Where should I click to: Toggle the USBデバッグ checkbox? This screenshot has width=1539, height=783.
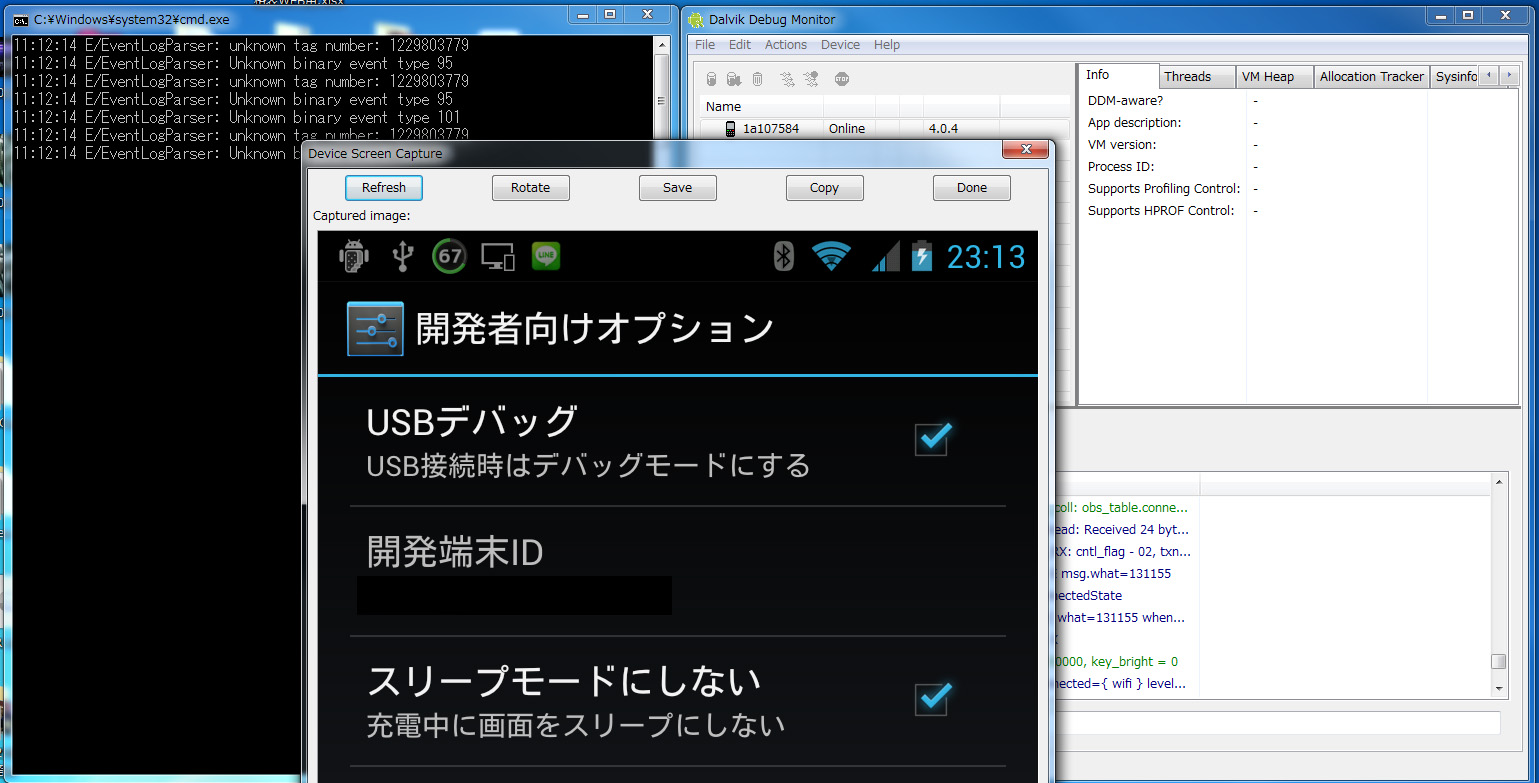932,439
